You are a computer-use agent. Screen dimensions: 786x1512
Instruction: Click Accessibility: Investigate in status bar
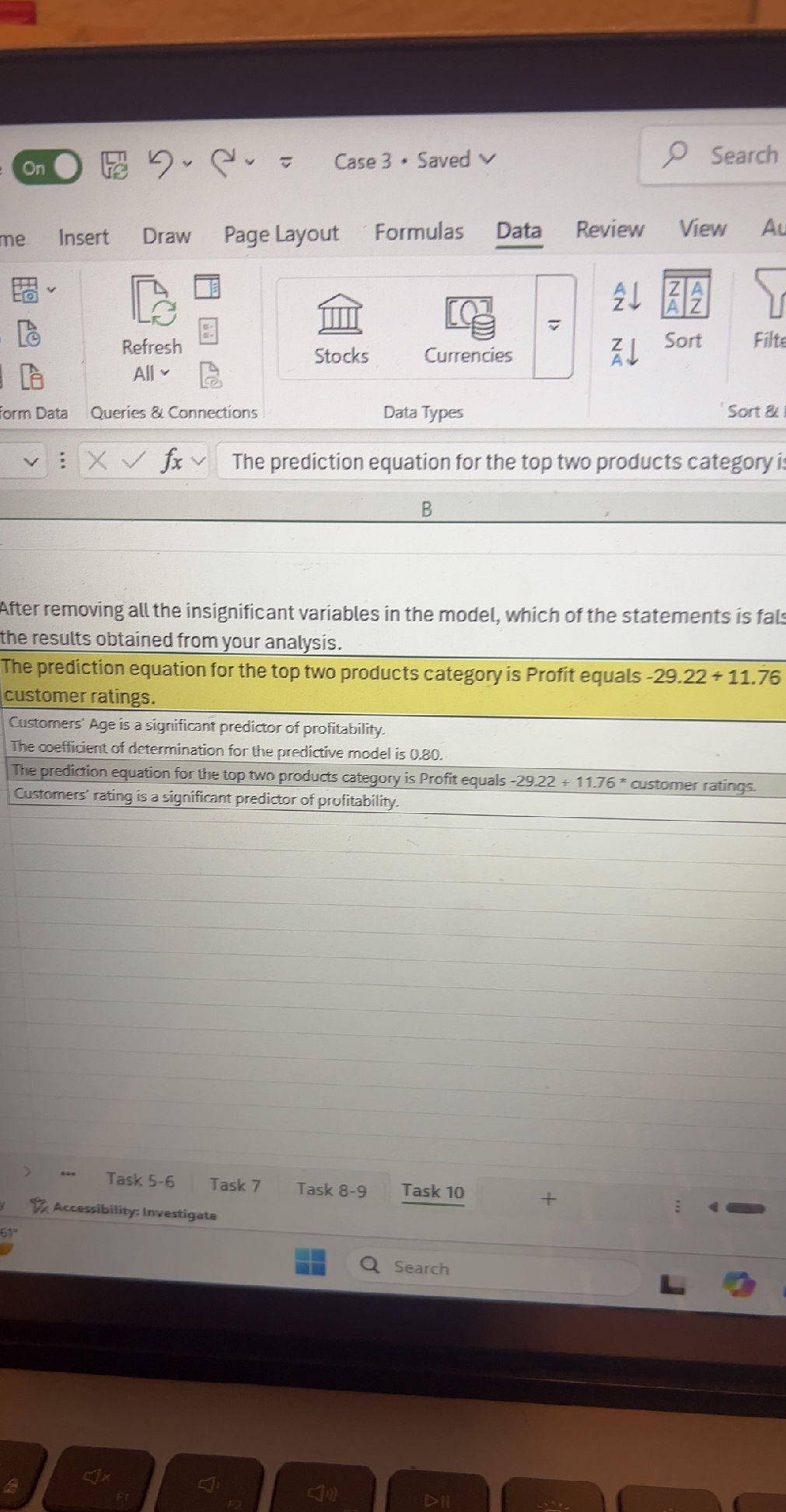tap(124, 1211)
